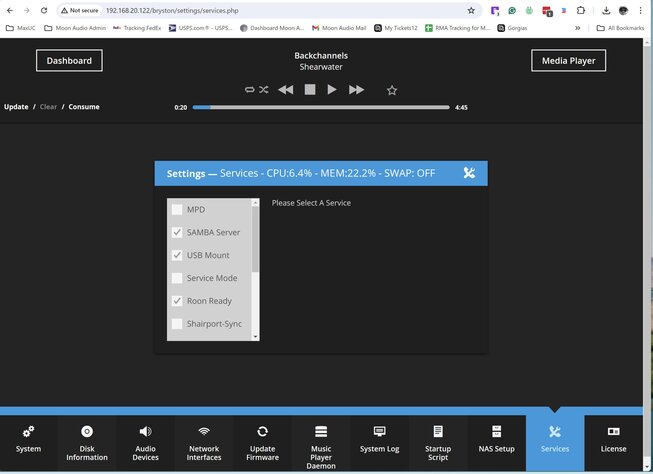The image size is (653, 474).
Task: Click the Dashboard button
Action: [69, 61]
